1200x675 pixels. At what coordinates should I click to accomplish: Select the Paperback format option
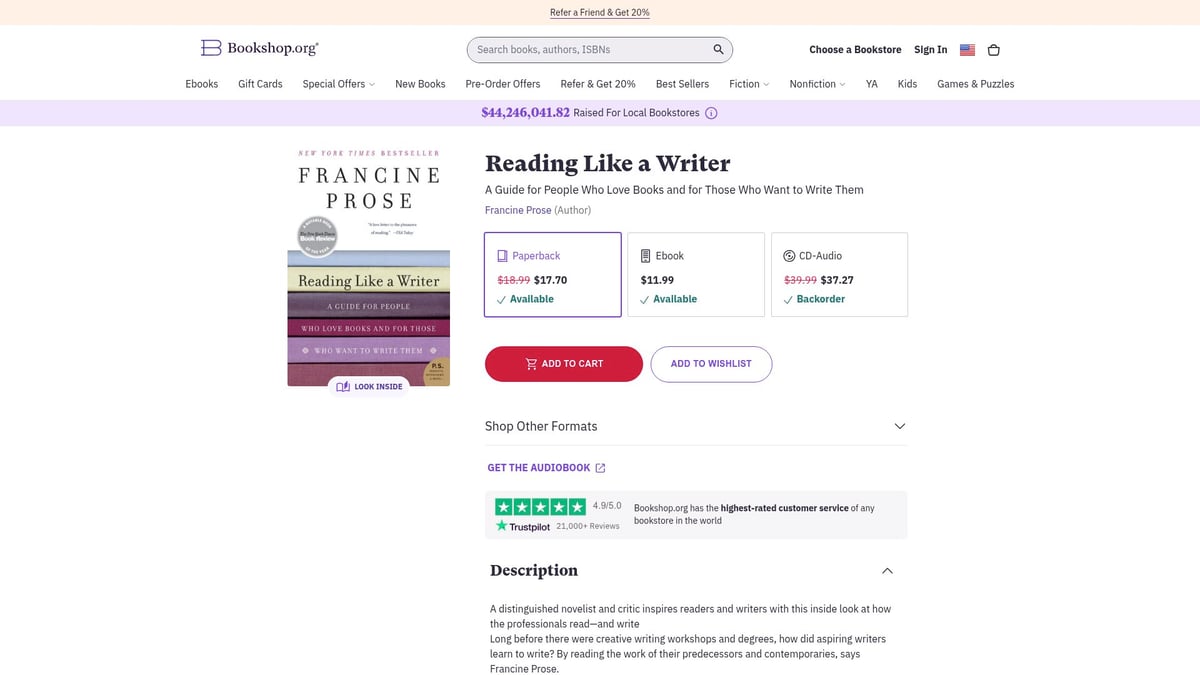[552, 274]
